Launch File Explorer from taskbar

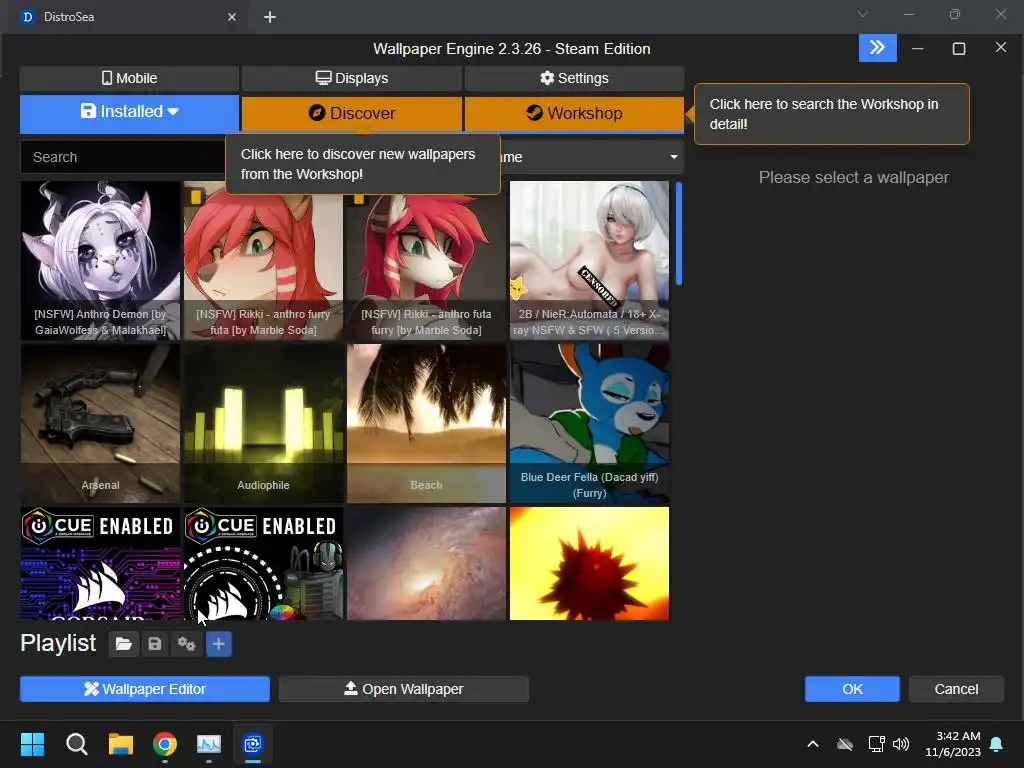tap(121, 744)
